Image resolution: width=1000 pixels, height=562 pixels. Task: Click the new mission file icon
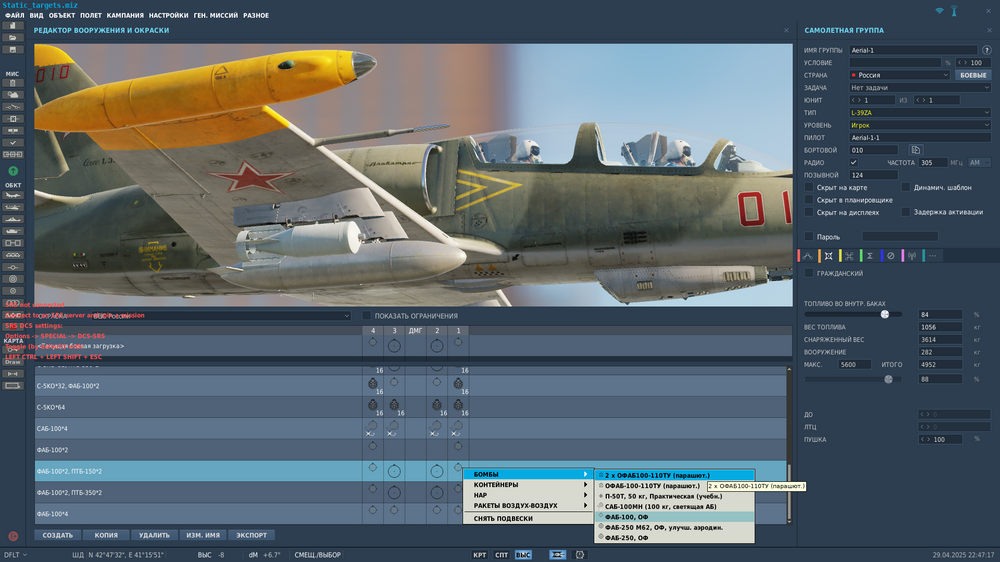tap(13, 26)
